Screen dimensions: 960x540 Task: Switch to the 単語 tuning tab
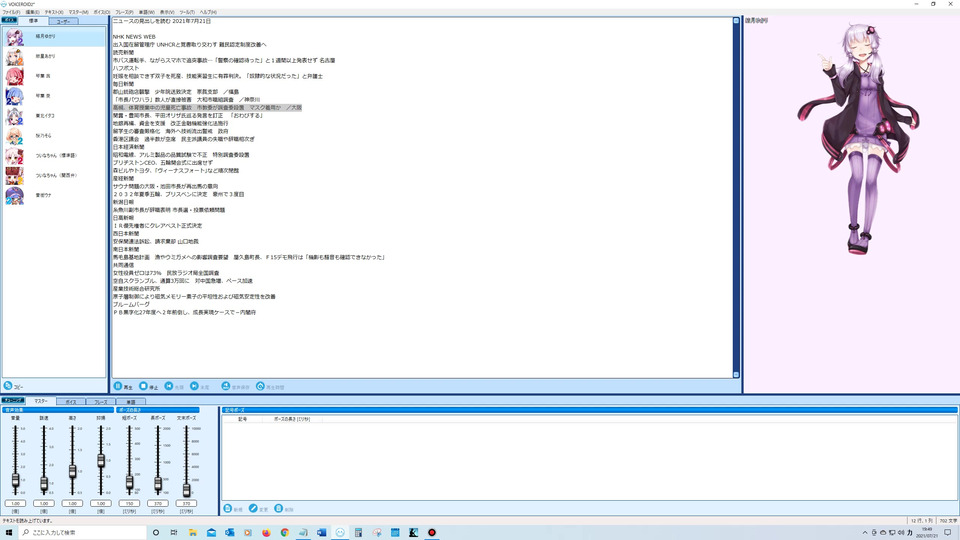coord(130,402)
